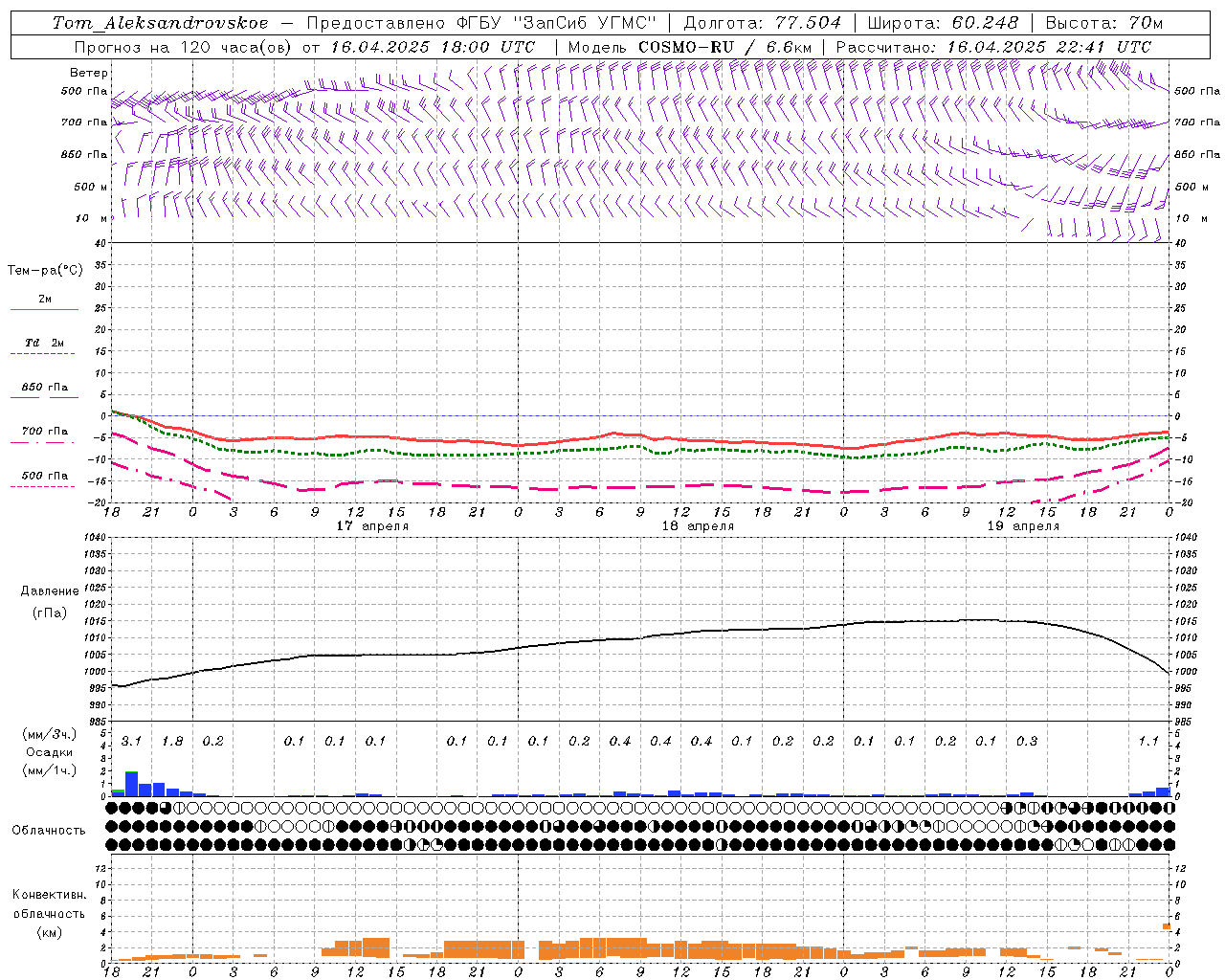1225x980 pixels.
Task: Click the (км) convective cloud units label
Action: pos(49,933)
